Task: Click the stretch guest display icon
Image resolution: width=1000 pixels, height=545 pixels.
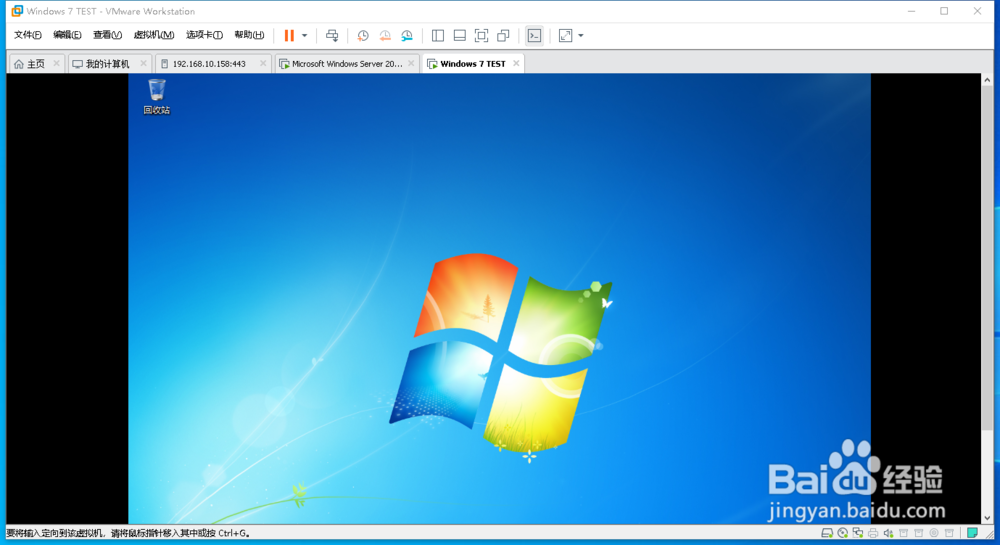Action: pyautogui.click(x=566, y=36)
